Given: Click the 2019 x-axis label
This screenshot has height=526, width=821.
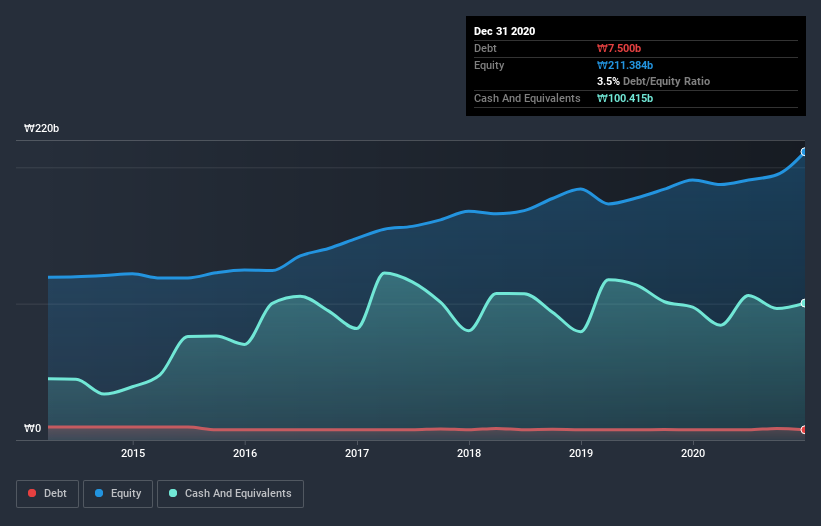Looking at the screenshot, I should (x=581, y=453).
